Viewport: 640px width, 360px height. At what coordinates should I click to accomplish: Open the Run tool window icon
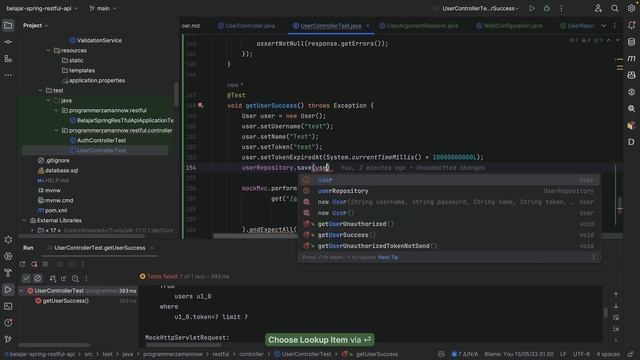(8, 289)
